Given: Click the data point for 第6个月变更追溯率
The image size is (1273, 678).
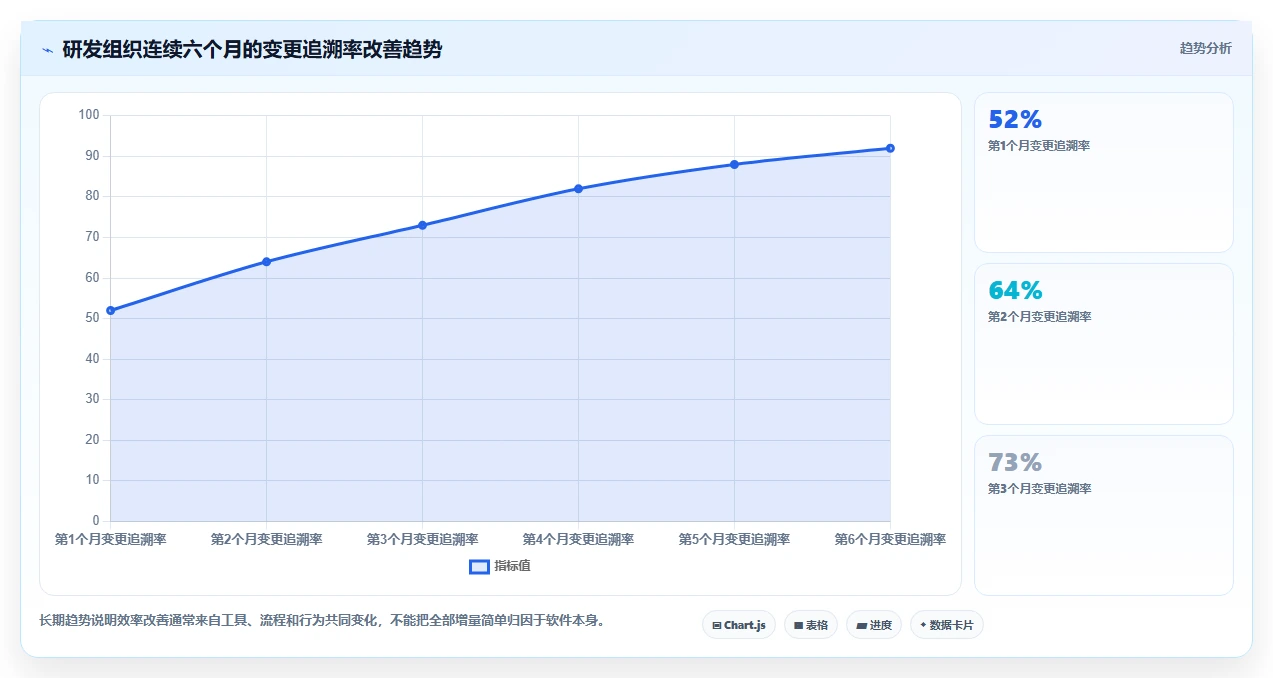Looking at the screenshot, I should 890,148.
